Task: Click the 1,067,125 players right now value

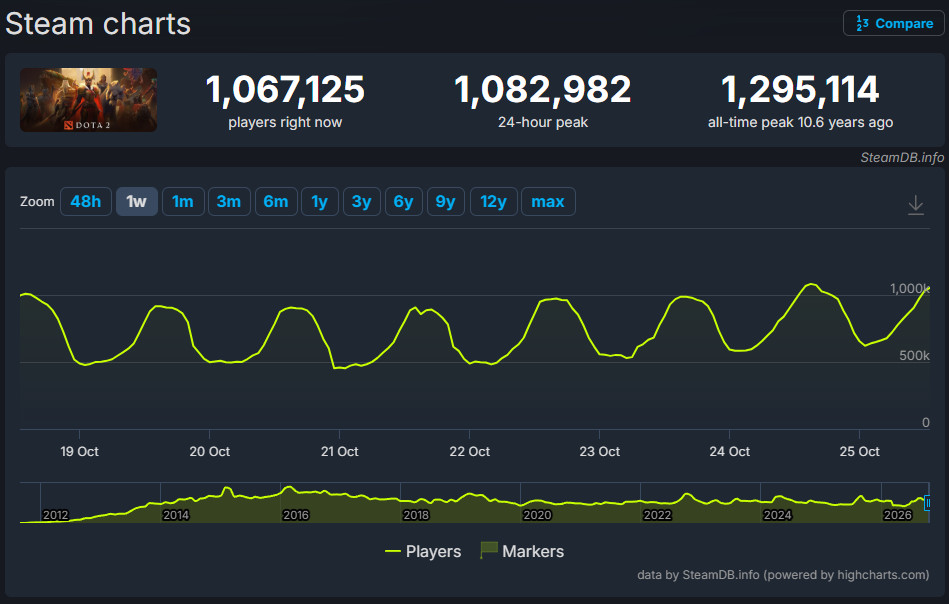Action: click(x=285, y=90)
